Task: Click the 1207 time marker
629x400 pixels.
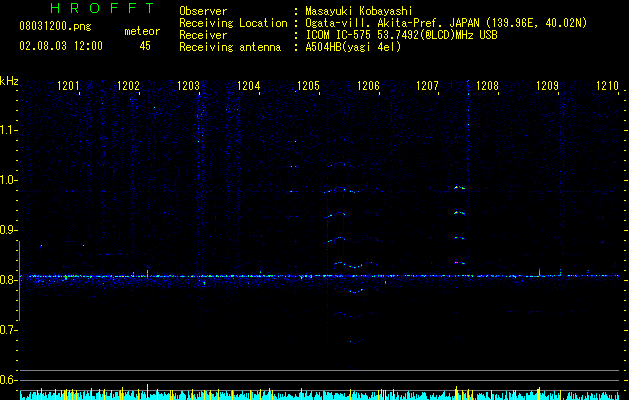Action: (x=427, y=86)
